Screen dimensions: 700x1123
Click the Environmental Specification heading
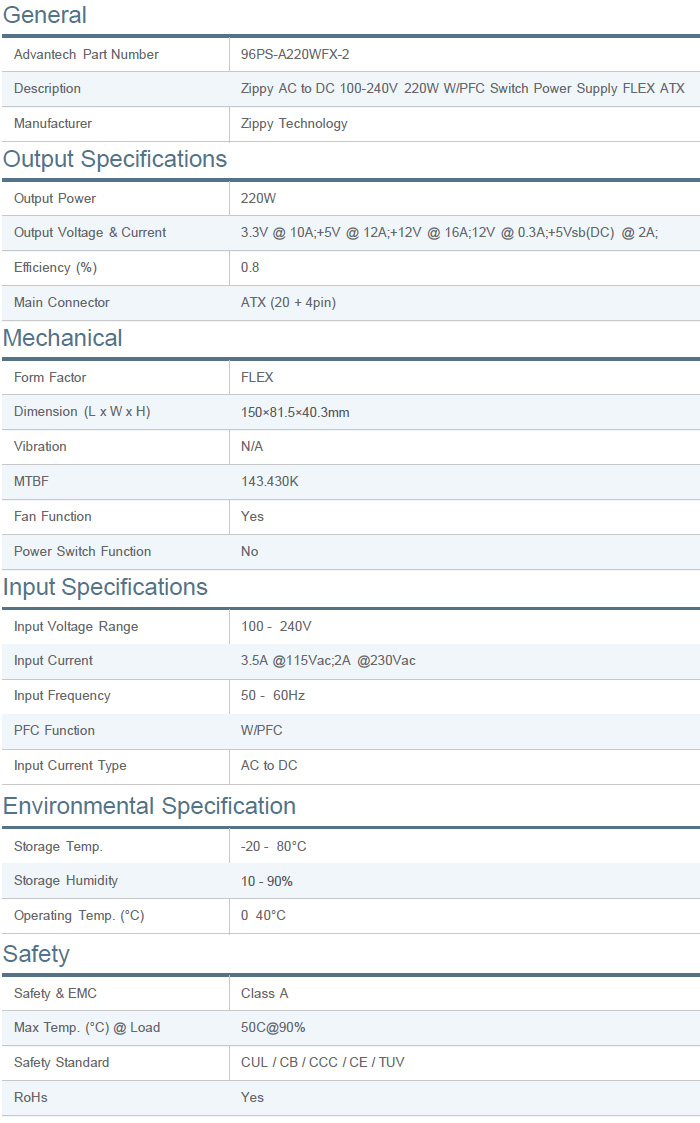pos(149,807)
